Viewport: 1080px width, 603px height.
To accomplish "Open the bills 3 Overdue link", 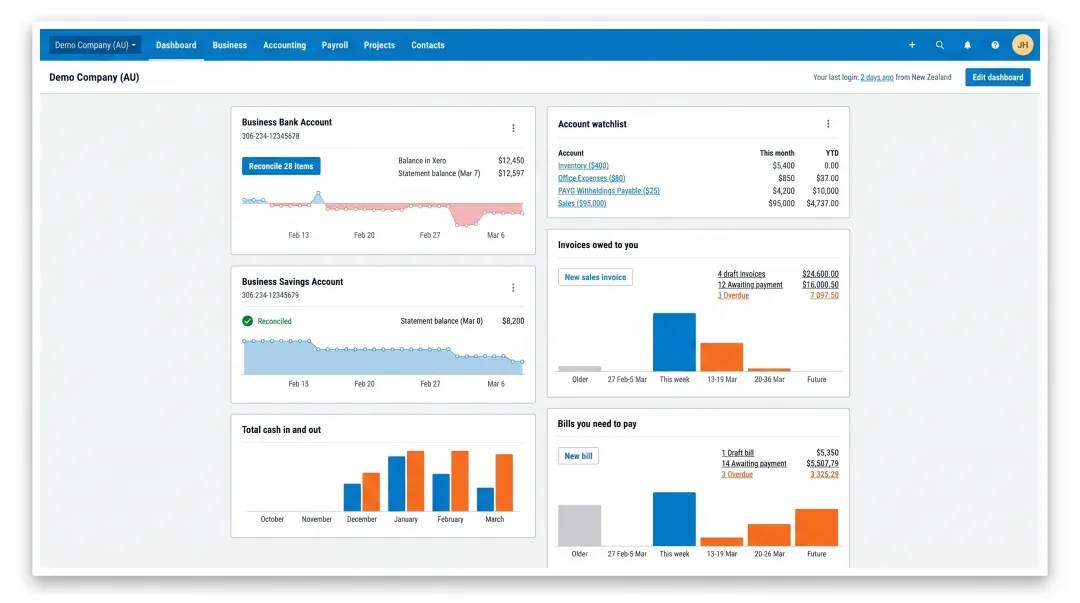I will point(737,474).
